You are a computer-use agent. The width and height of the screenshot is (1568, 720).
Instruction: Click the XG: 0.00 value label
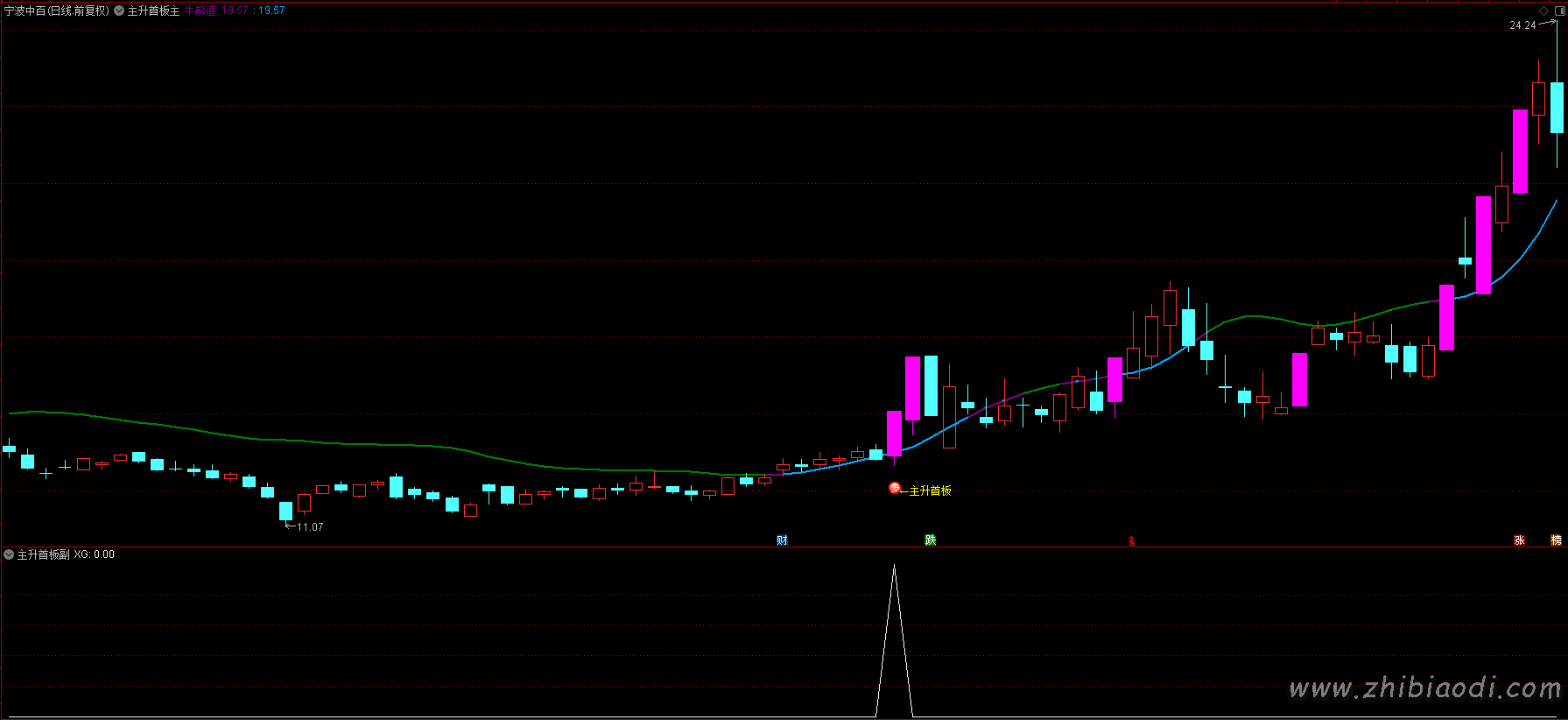pos(95,554)
